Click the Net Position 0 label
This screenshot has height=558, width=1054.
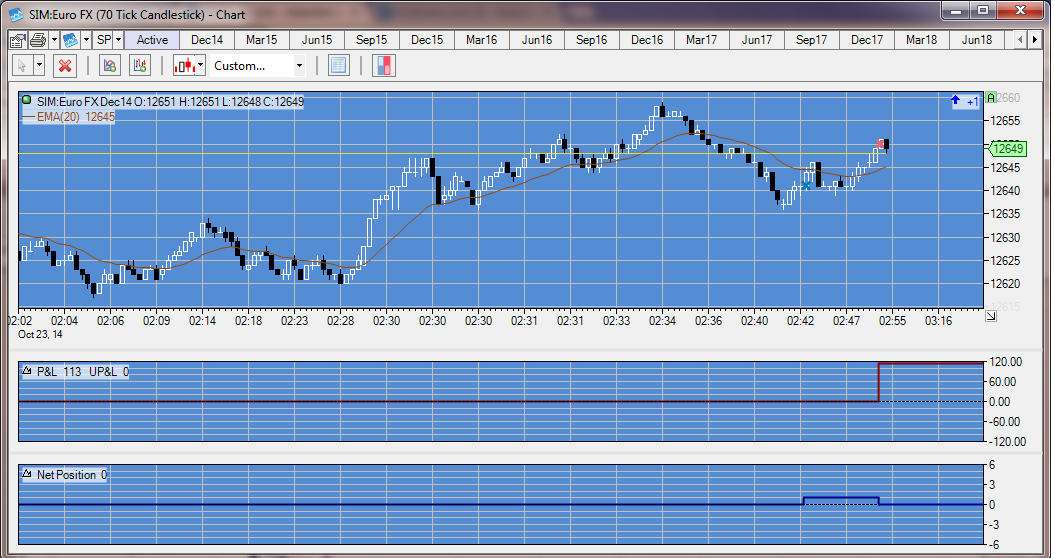click(71, 475)
